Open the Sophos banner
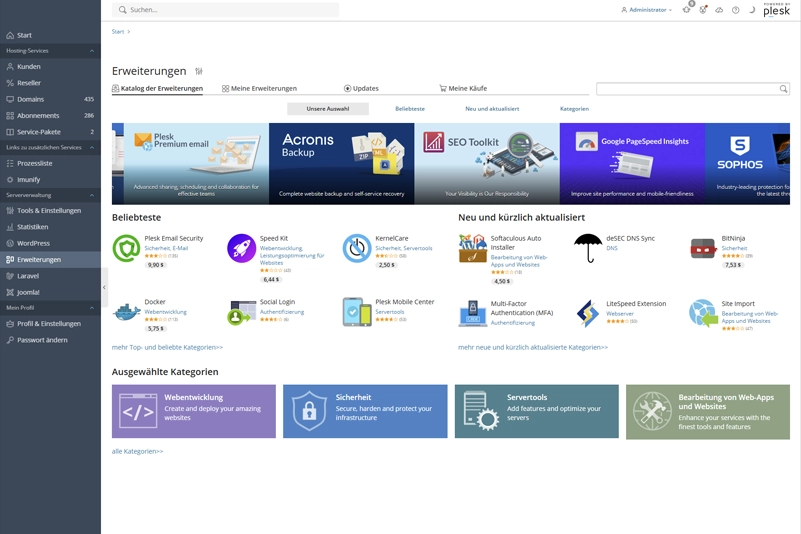Viewport: 801px width, 534px height. (x=747, y=164)
